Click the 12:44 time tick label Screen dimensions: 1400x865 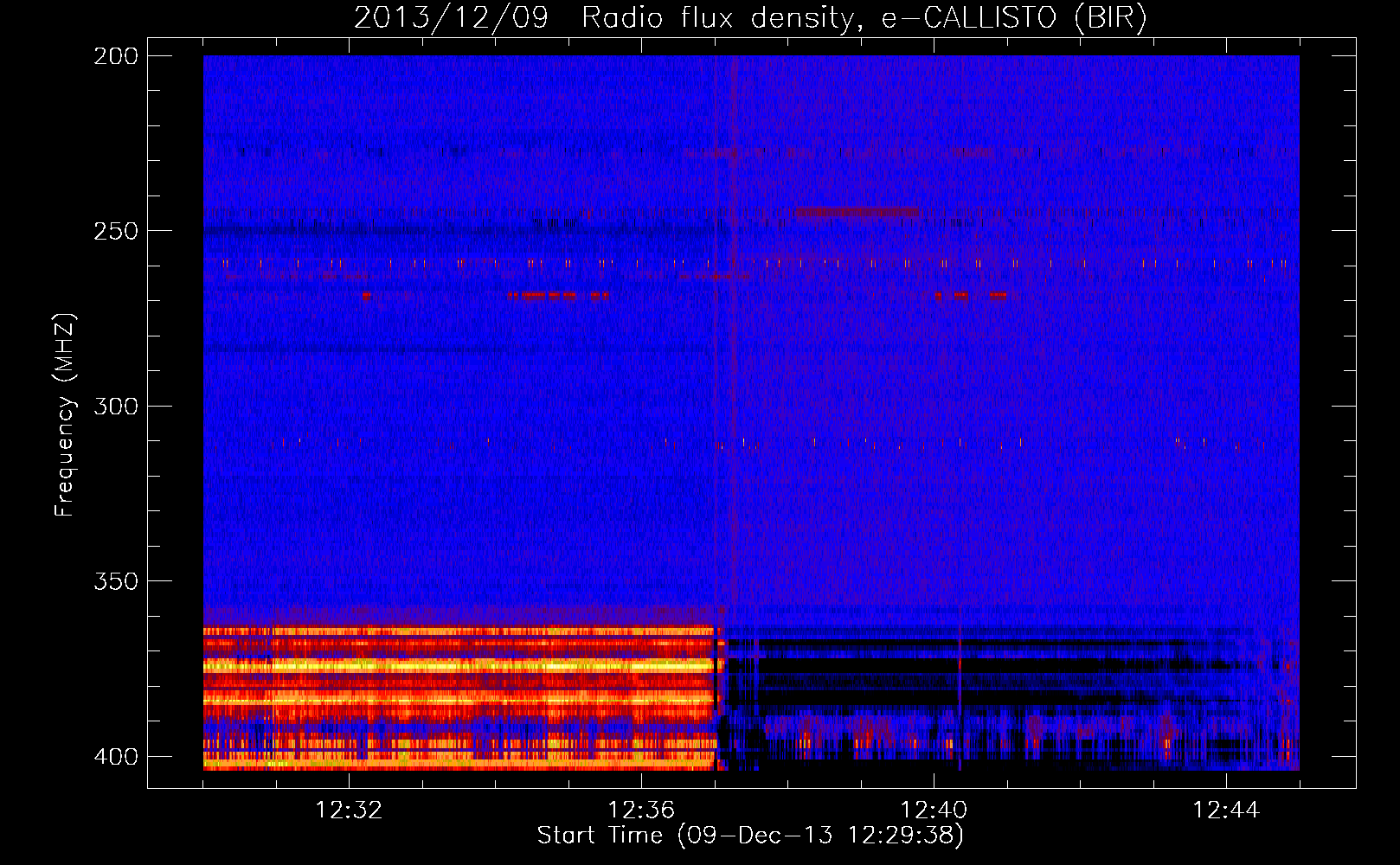(x=1226, y=811)
